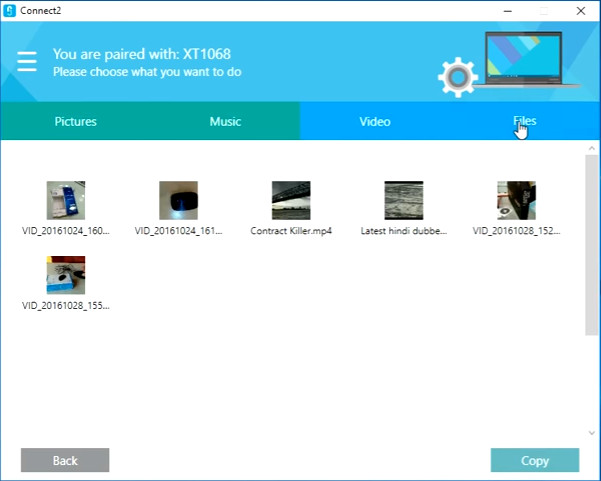The image size is (601, 481).
Task: Close the Connect2 window
Action: pos(581,11)
